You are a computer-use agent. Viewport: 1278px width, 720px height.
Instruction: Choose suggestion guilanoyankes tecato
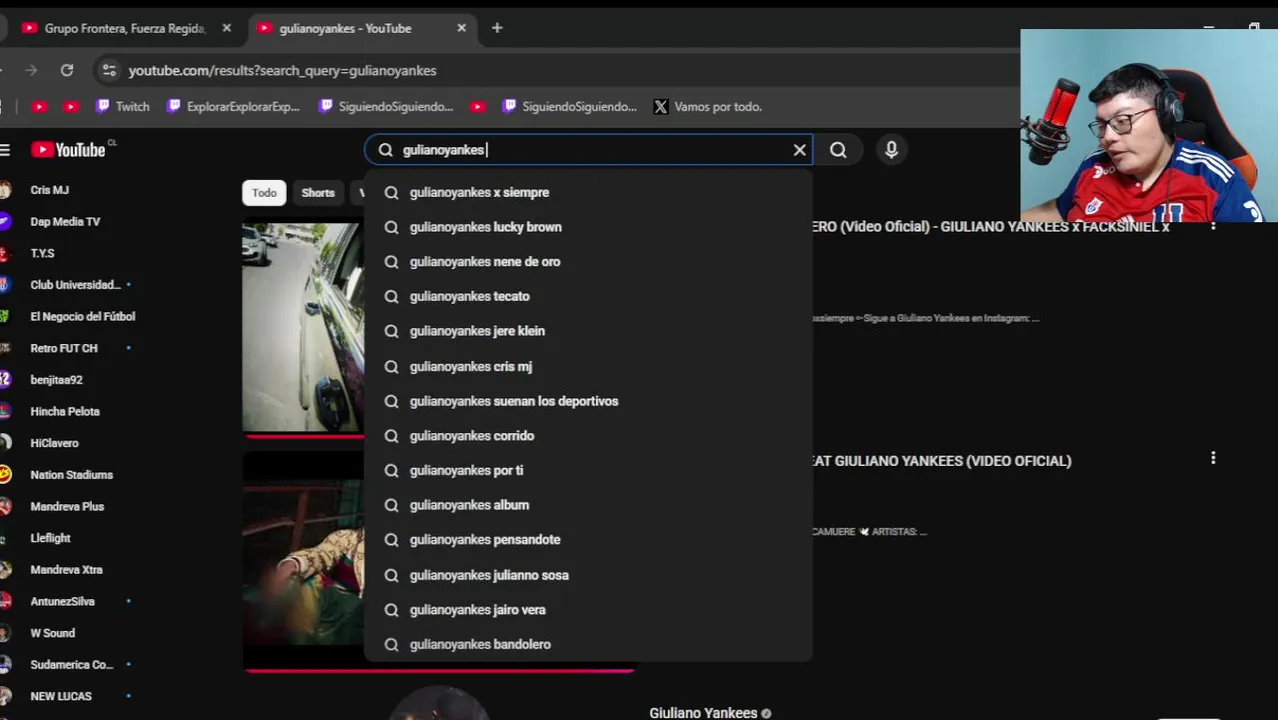[x=588, y=296]
